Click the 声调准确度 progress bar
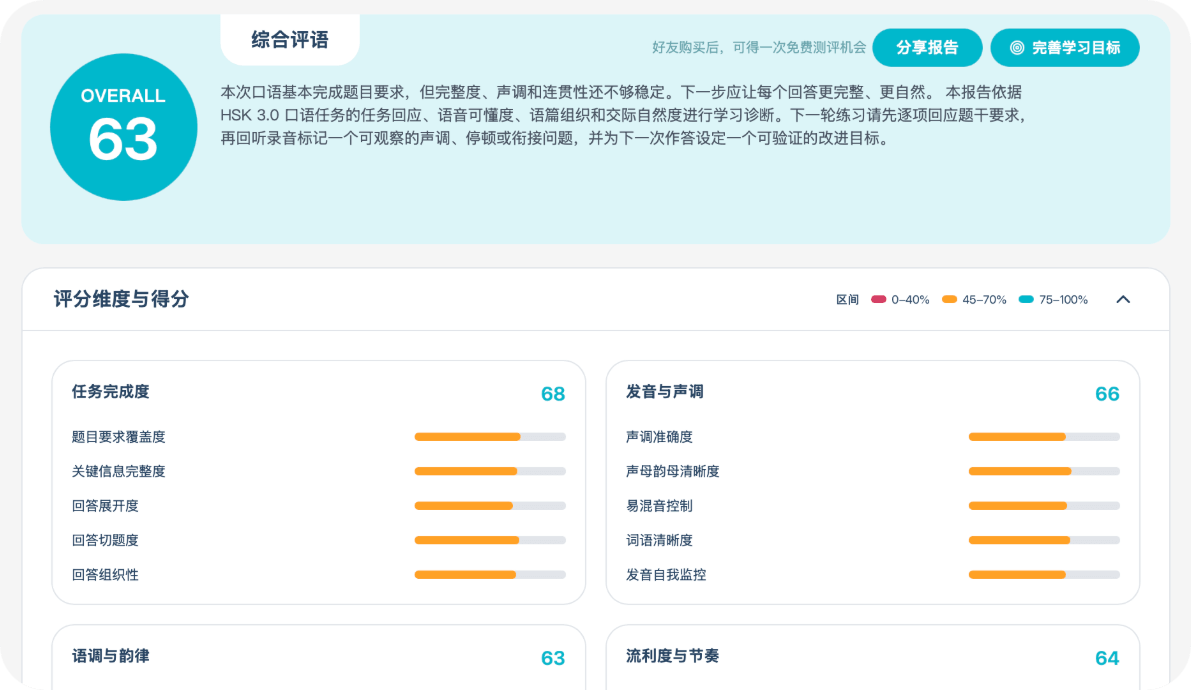1191x690 pixels. point(1044,437)
